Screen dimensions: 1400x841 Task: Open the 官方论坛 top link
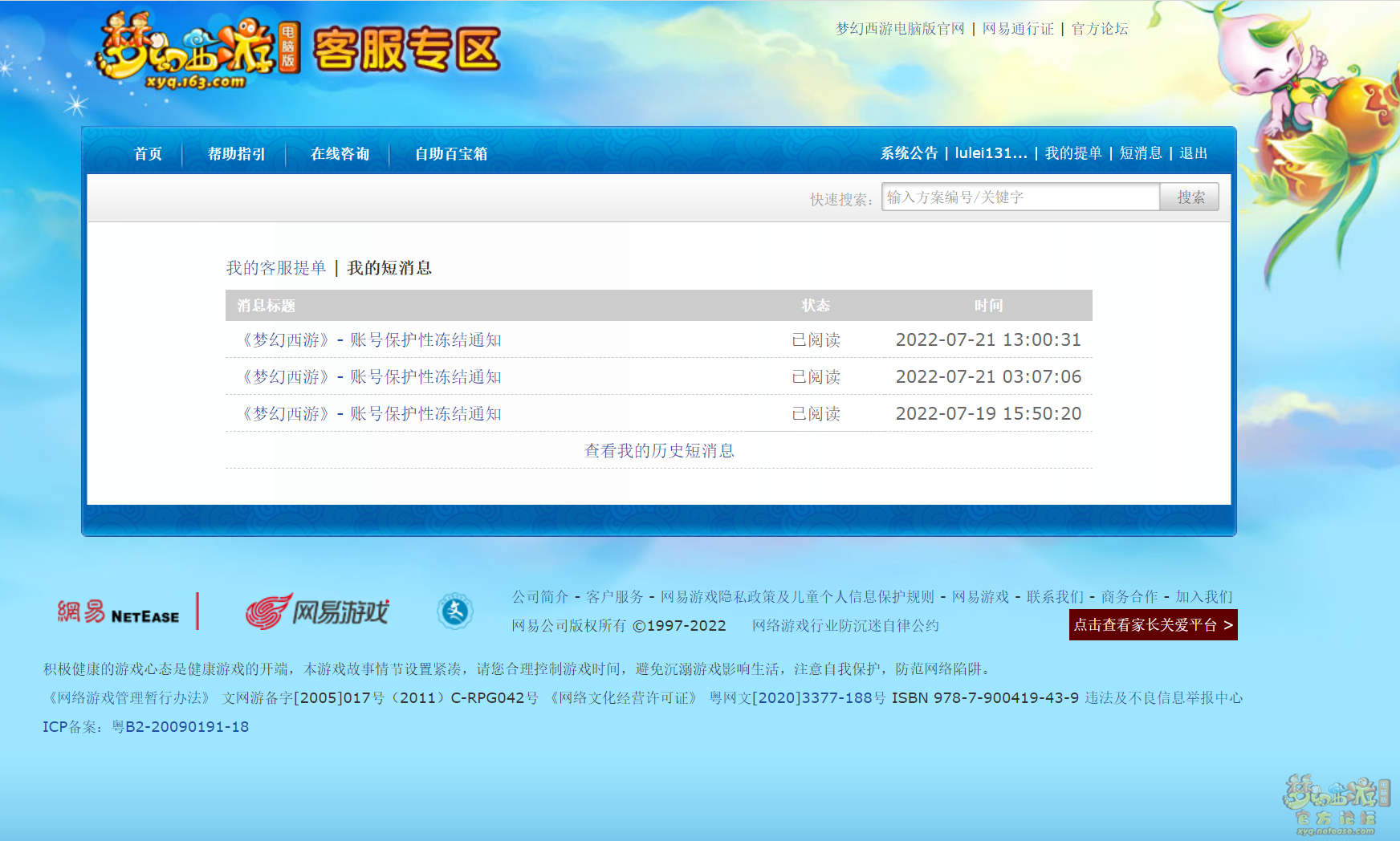tap(1100, 29)
